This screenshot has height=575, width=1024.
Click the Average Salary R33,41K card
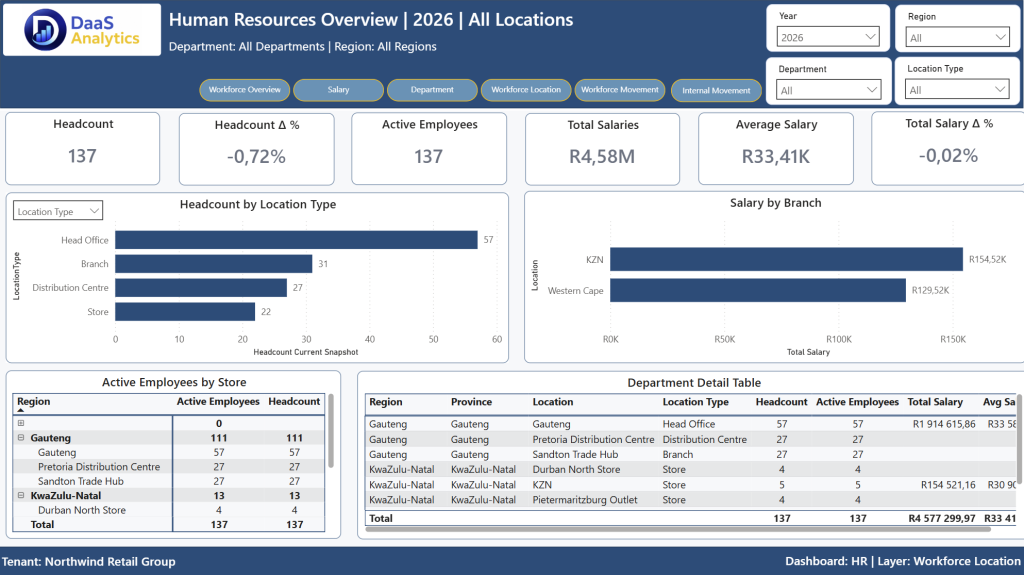(x=776, y=148)
